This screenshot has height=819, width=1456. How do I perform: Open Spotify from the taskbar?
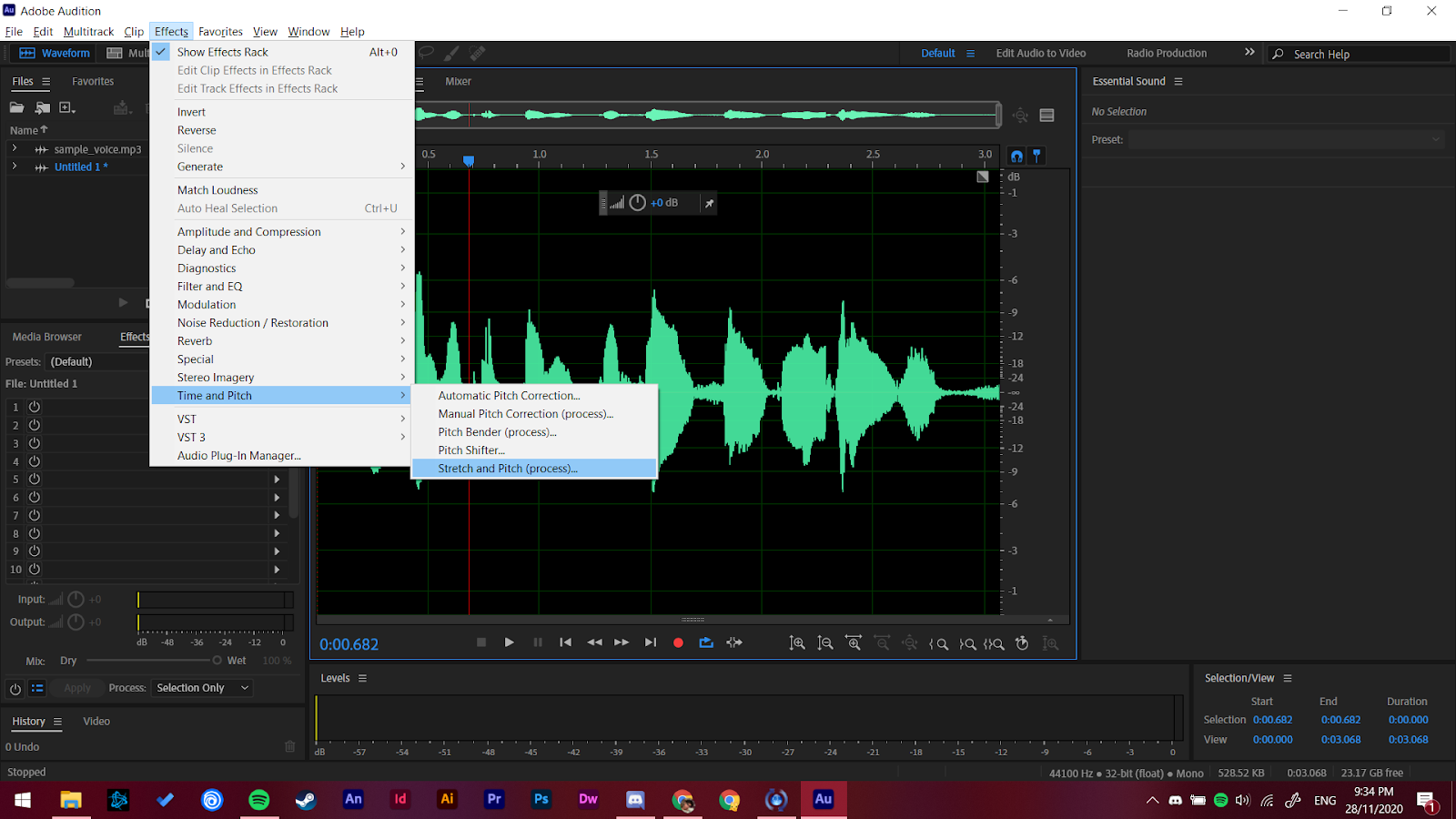tap(258, 799)
